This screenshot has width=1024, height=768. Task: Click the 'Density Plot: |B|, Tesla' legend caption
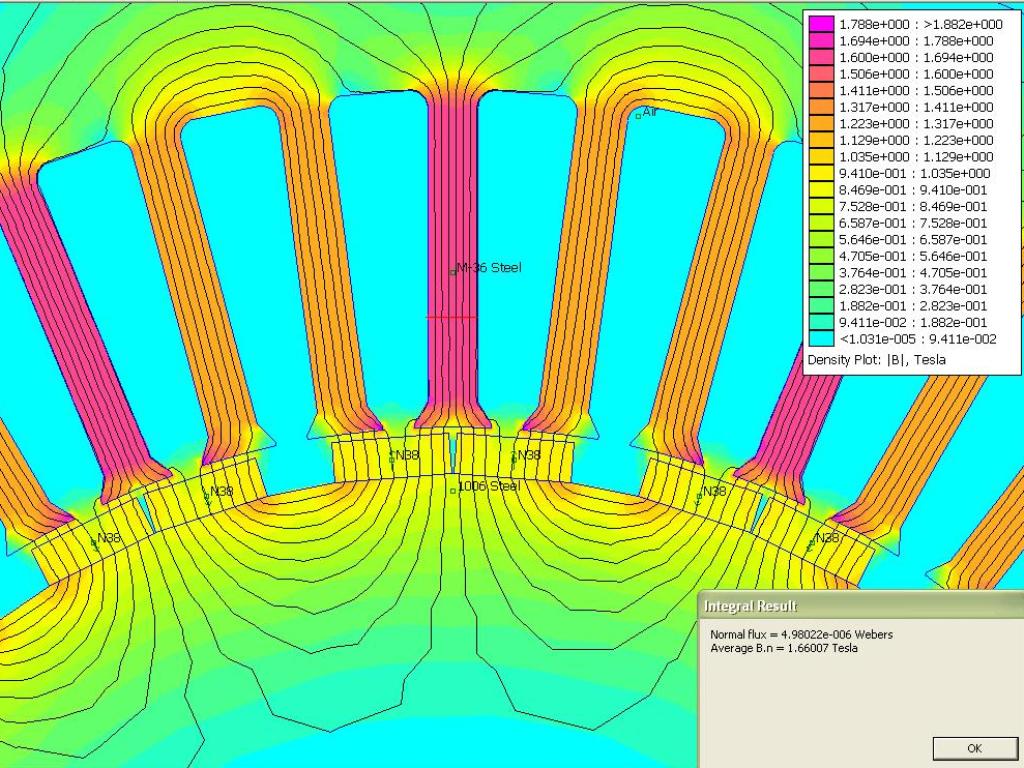pos(876,359)
